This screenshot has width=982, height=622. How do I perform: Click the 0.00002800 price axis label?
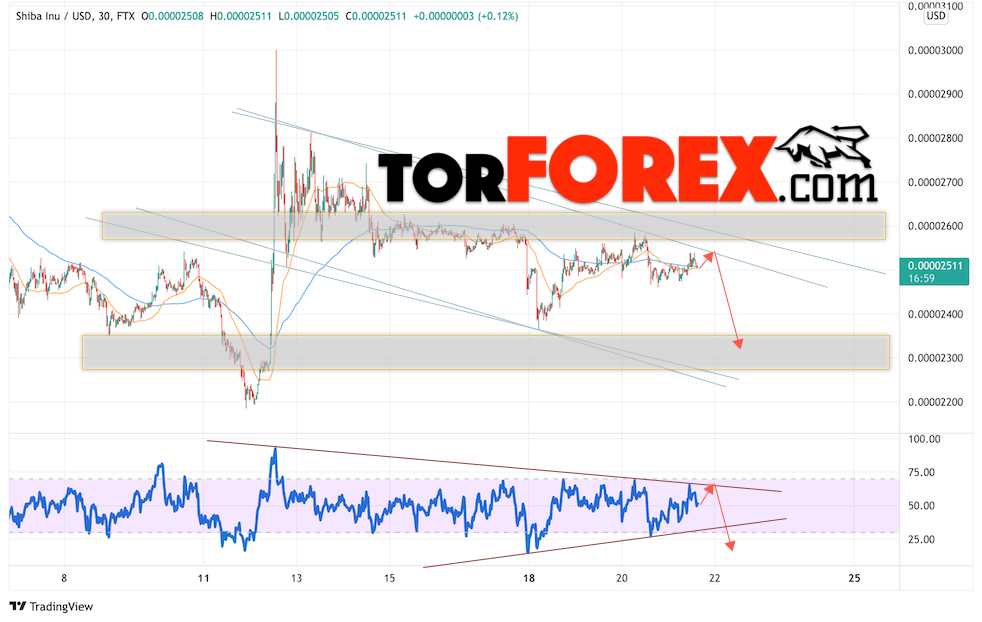(x=935, y=138)
